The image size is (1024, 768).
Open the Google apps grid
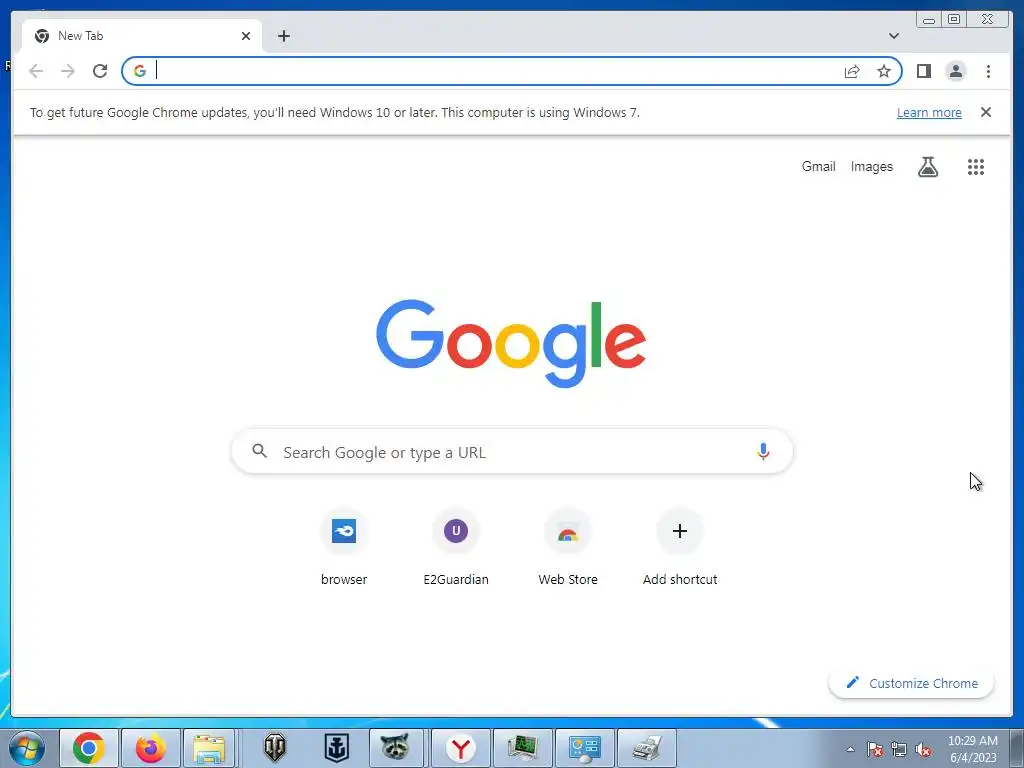tap(976, 167)
